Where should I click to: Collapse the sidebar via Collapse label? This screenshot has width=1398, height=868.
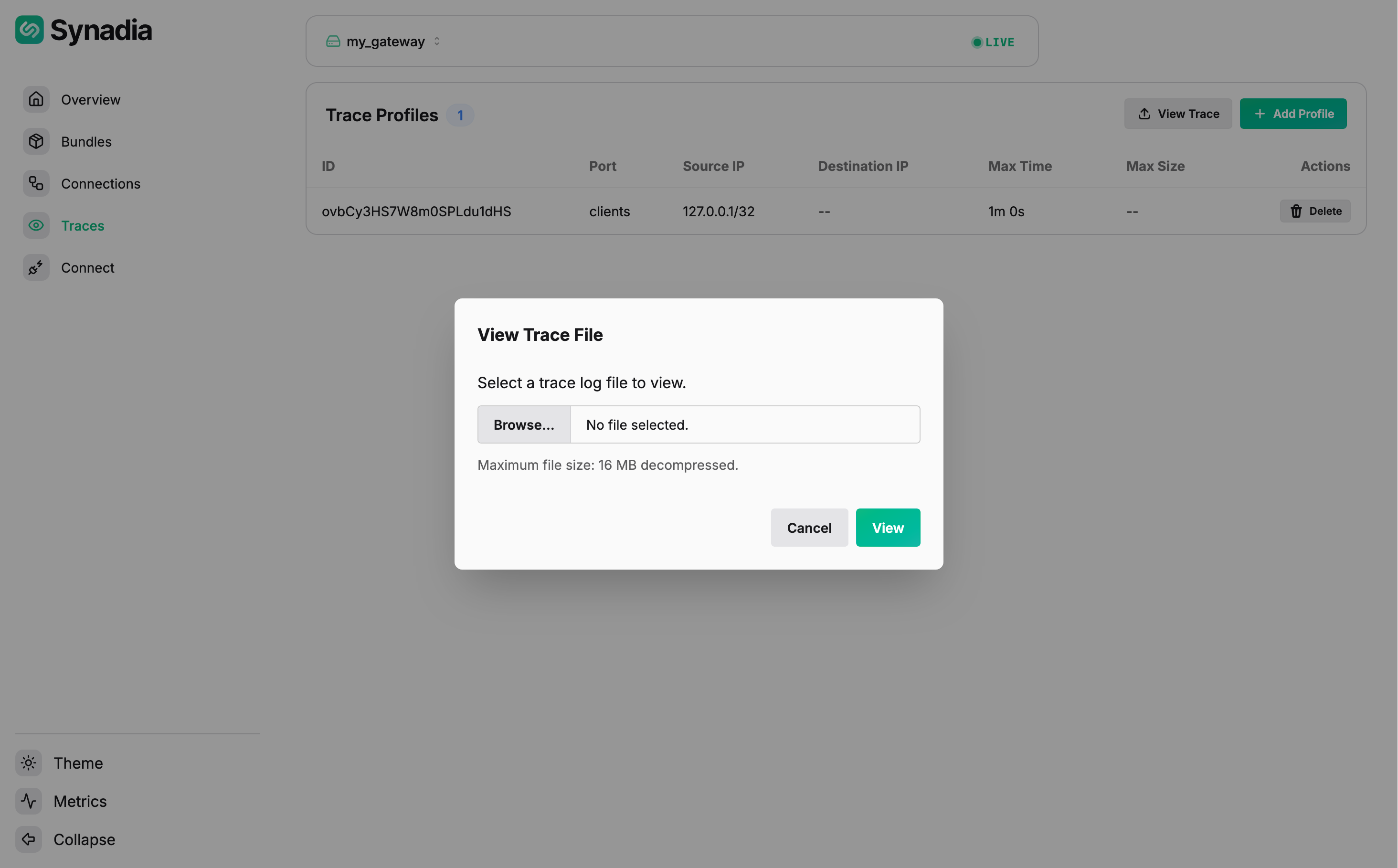coord(85,839)
